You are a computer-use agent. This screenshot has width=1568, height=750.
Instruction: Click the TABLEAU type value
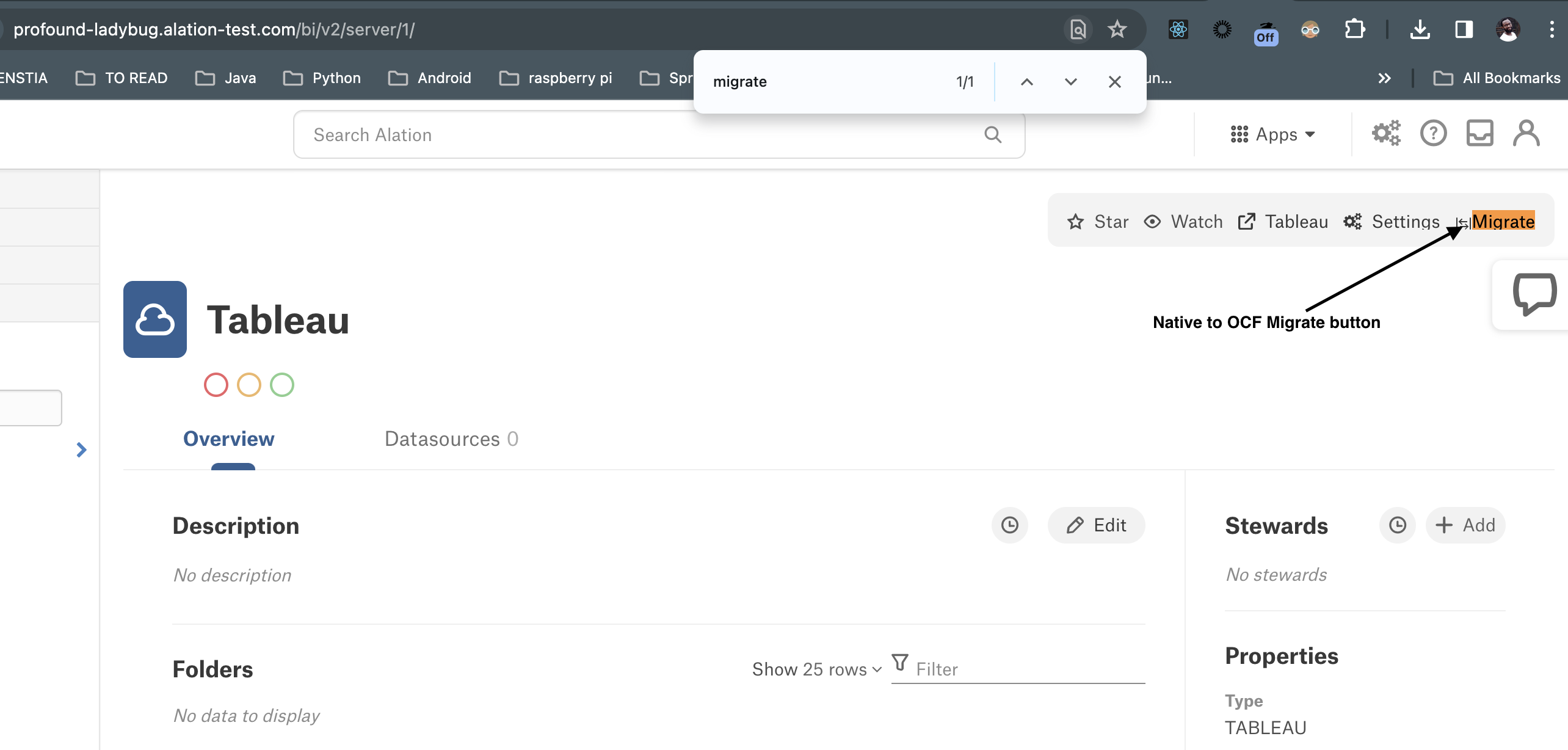click(x=1266, y=728)
